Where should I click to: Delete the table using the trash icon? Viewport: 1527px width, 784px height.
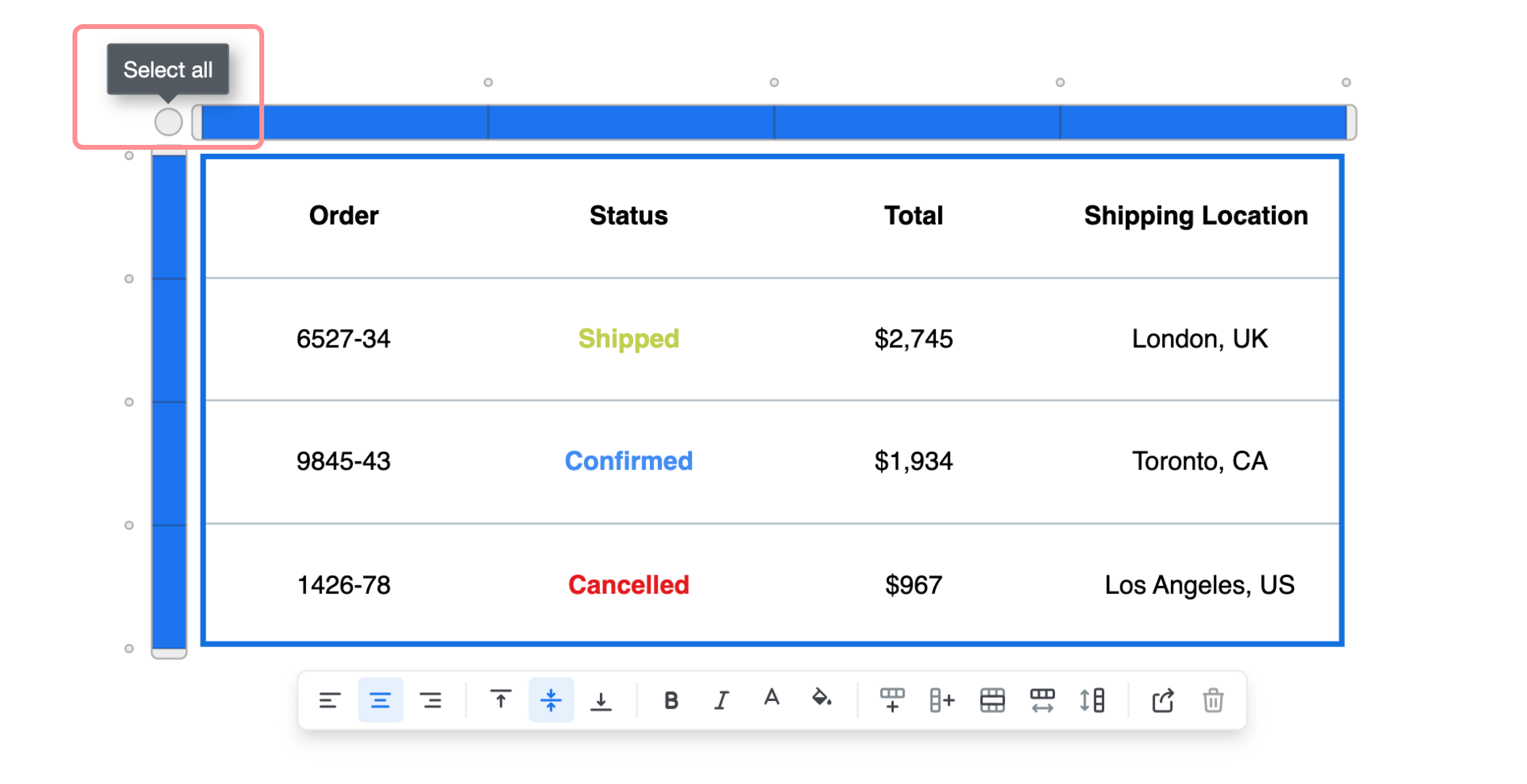(x=1213, y=700)
